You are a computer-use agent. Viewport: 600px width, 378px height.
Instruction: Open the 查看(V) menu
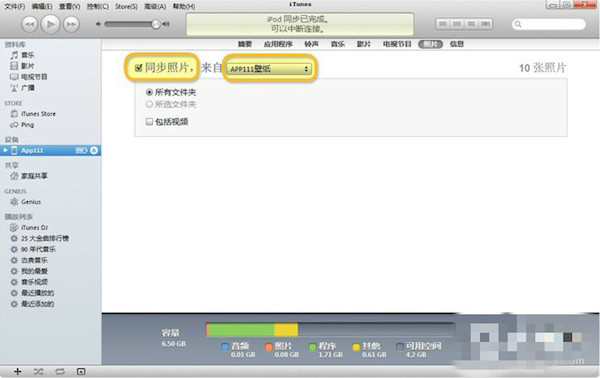pos(70,7)
